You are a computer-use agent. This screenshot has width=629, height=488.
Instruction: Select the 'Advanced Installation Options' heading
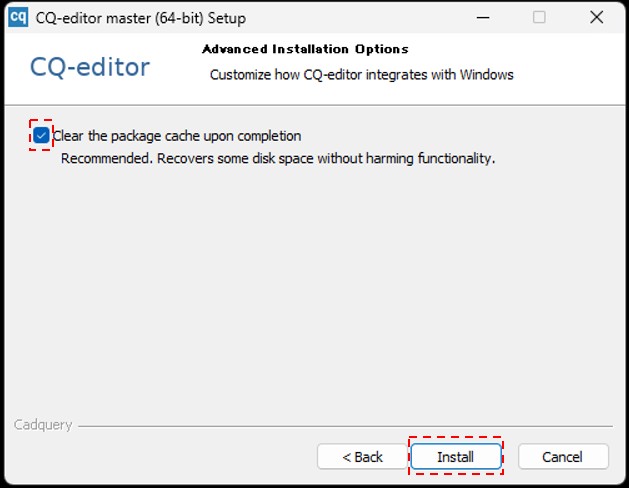[305, 49]
